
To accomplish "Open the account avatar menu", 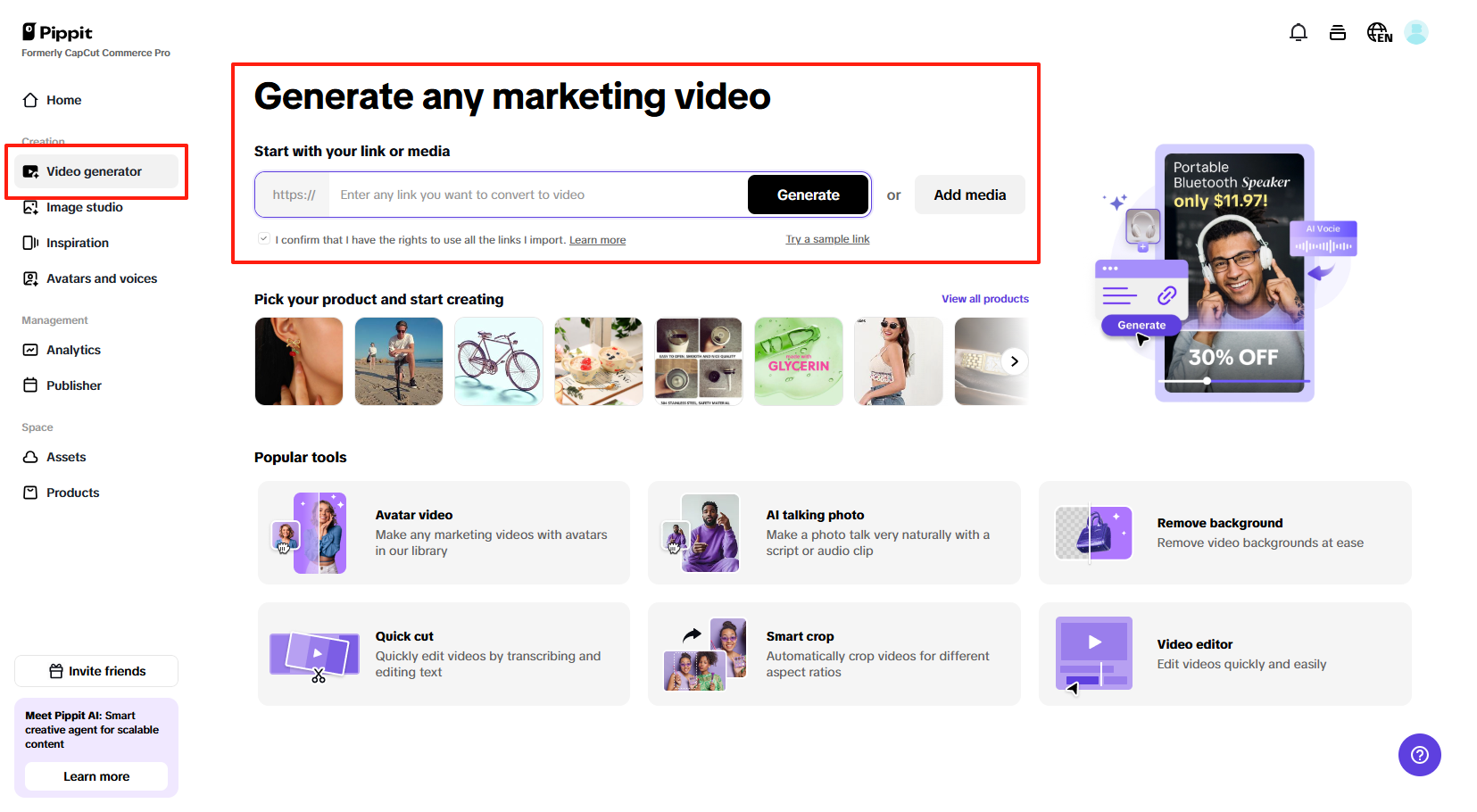I will click(x=1417, y=31).
